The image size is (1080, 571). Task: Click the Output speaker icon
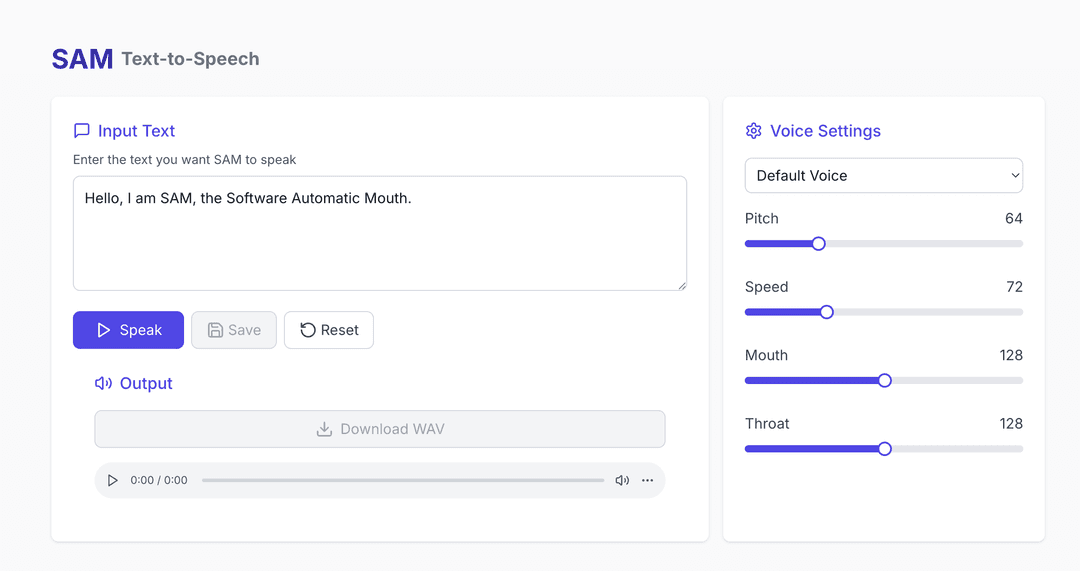[x=103, y=383]
